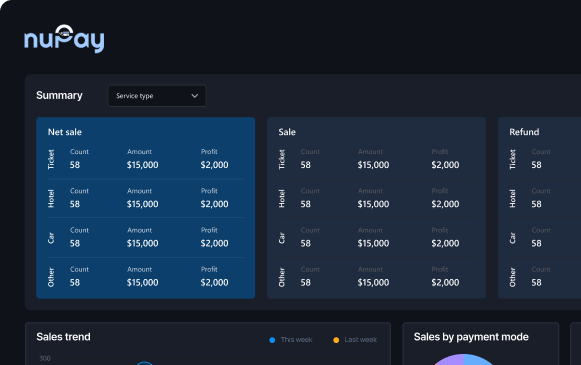Click the Other profit $2,000 in Sale card
This screenshot has height=365, width=581.
click(445, 283)
